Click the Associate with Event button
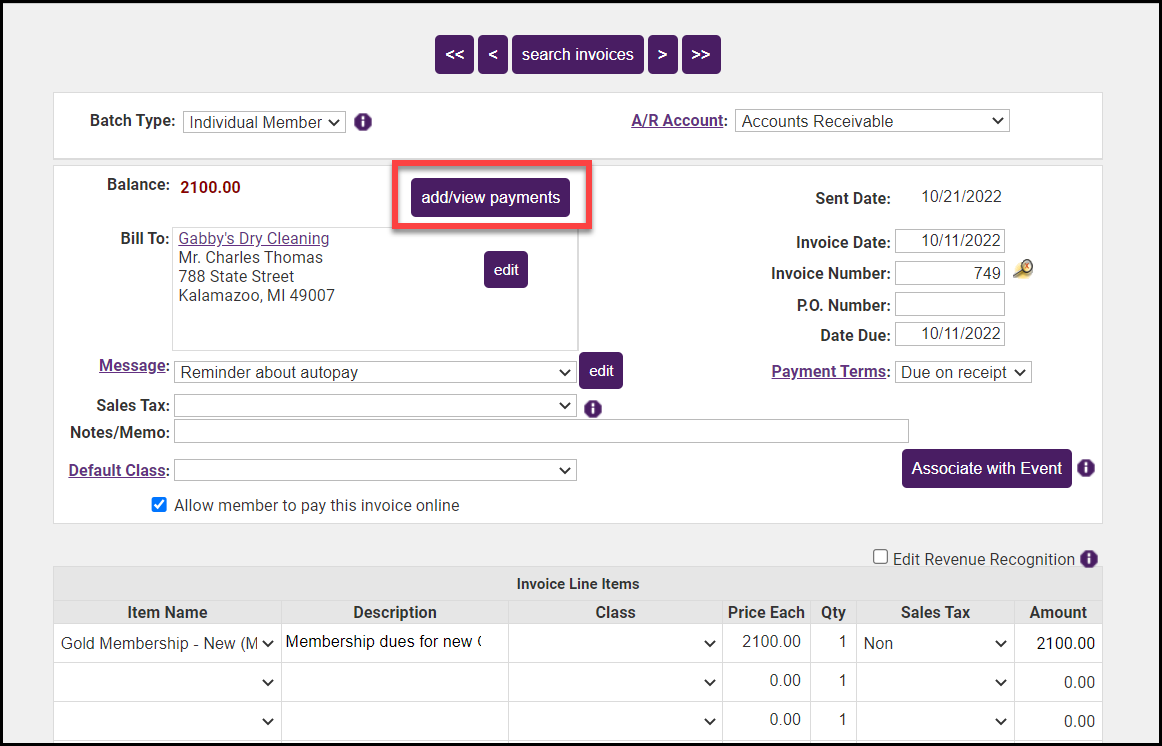 (986, 468)
